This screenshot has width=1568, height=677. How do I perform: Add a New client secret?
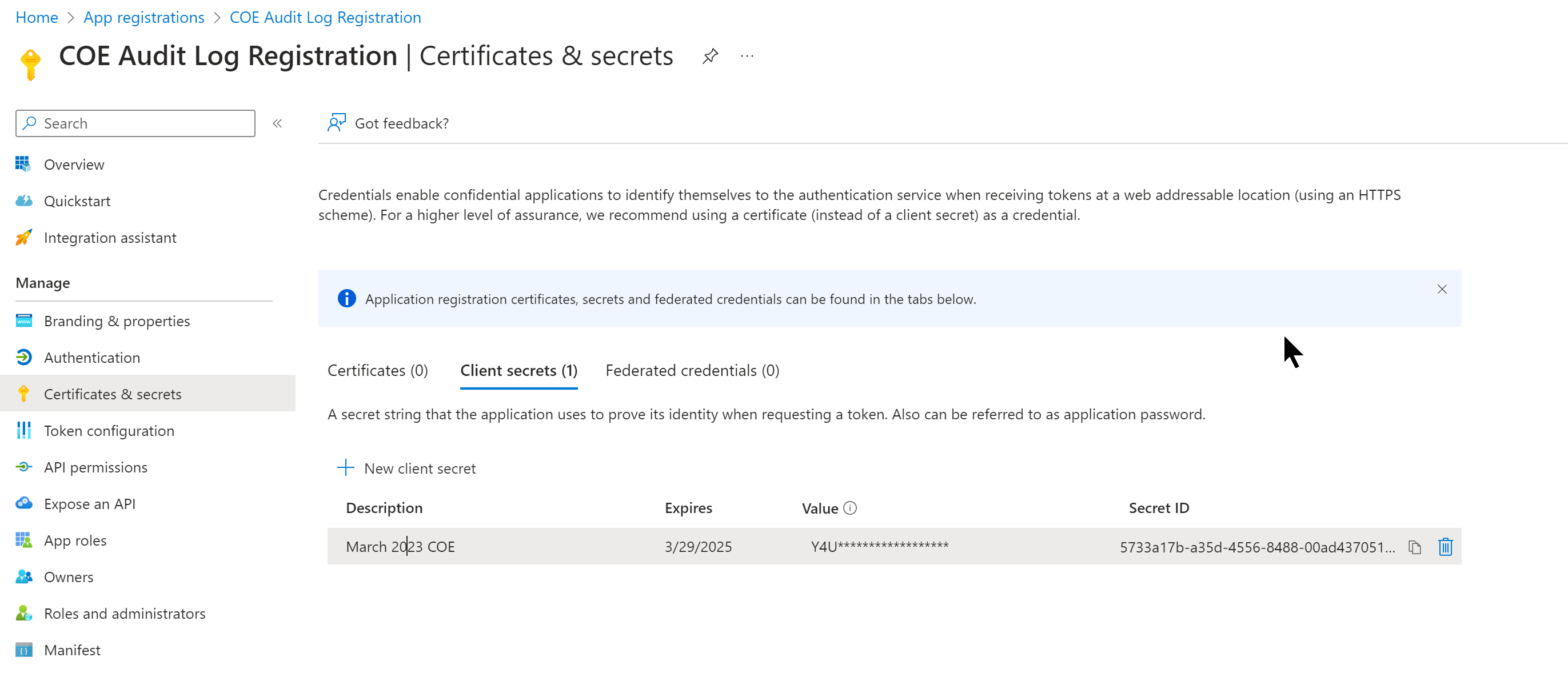[x=406, y=468]
